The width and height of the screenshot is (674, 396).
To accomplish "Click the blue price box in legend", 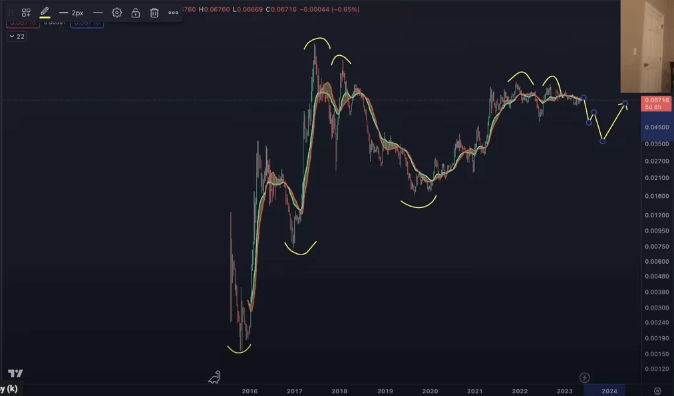I will coord(87,23).
